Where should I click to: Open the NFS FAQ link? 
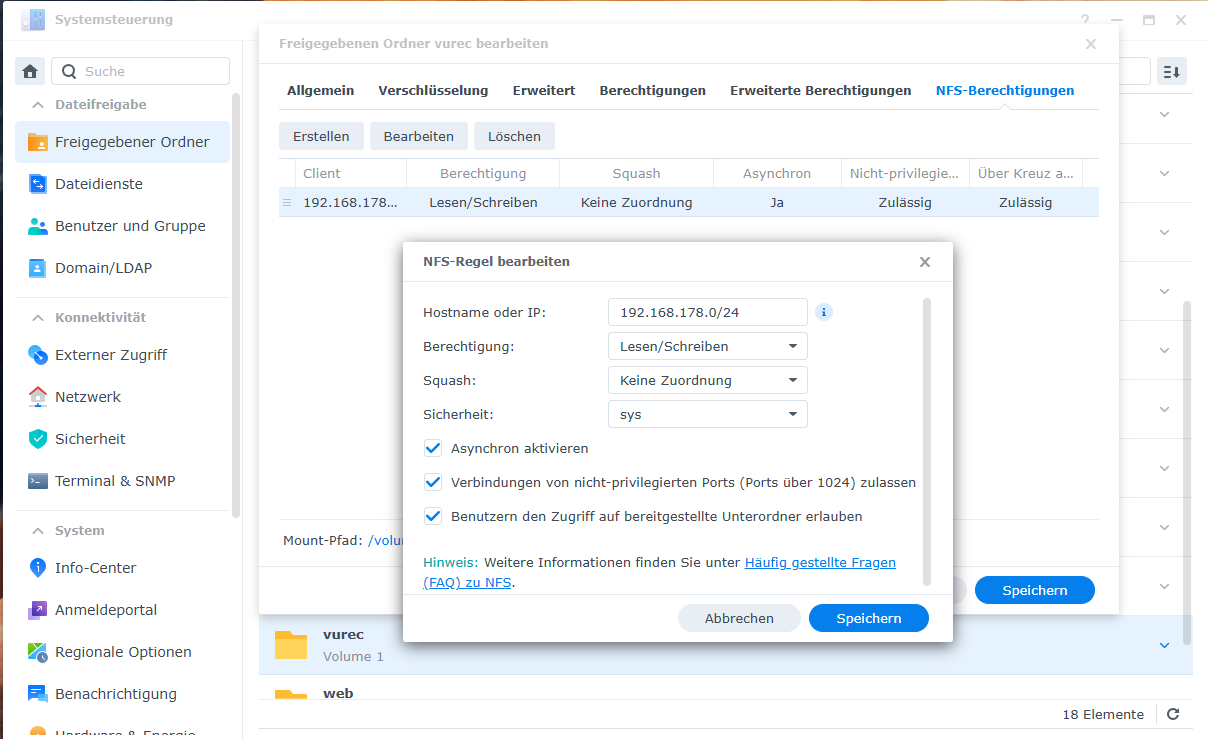click(819, 563)
